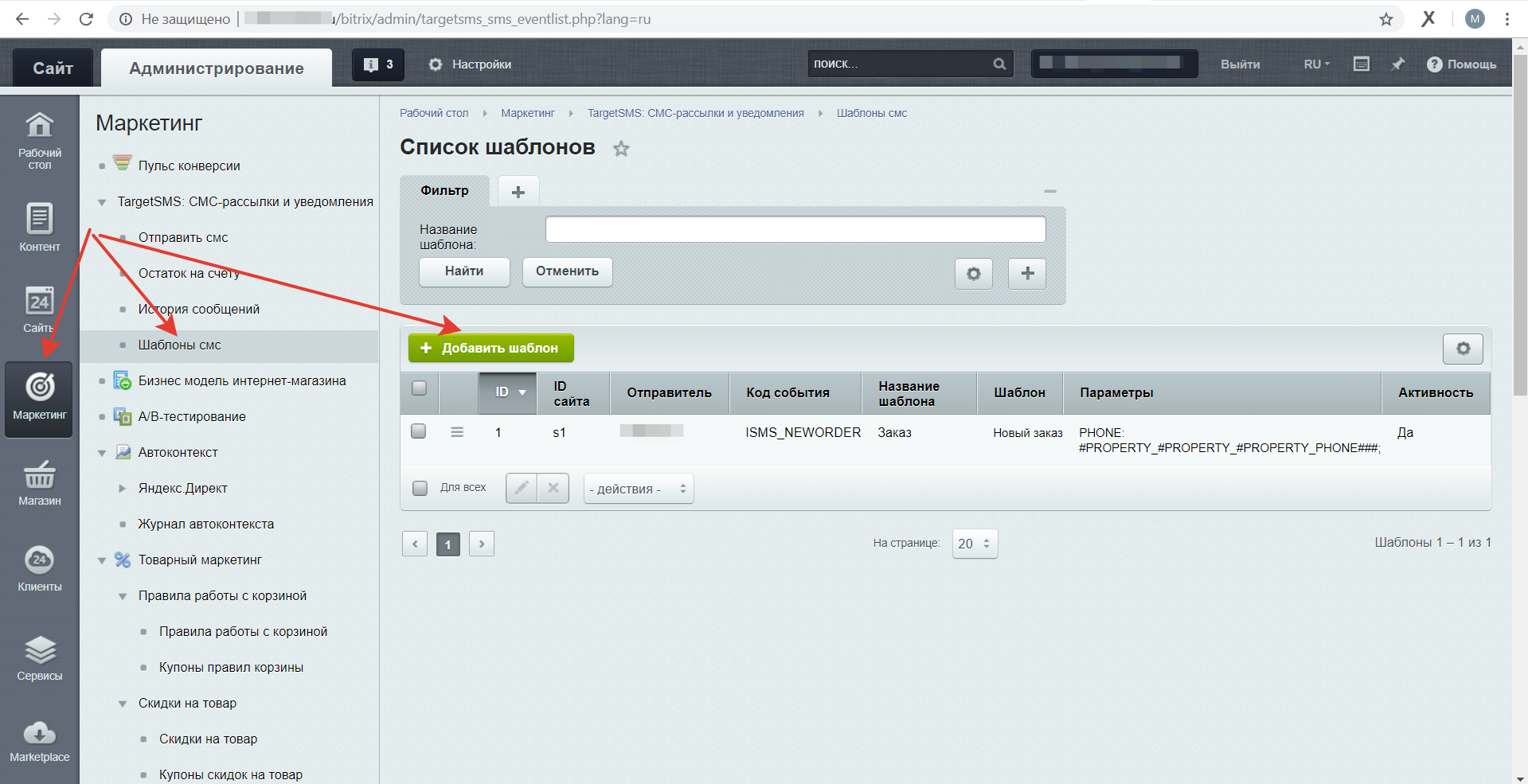Go to Рабочий стол home icon
Image resolution: width=1528 pixels, height=784 pixels.
click(39, 125)
